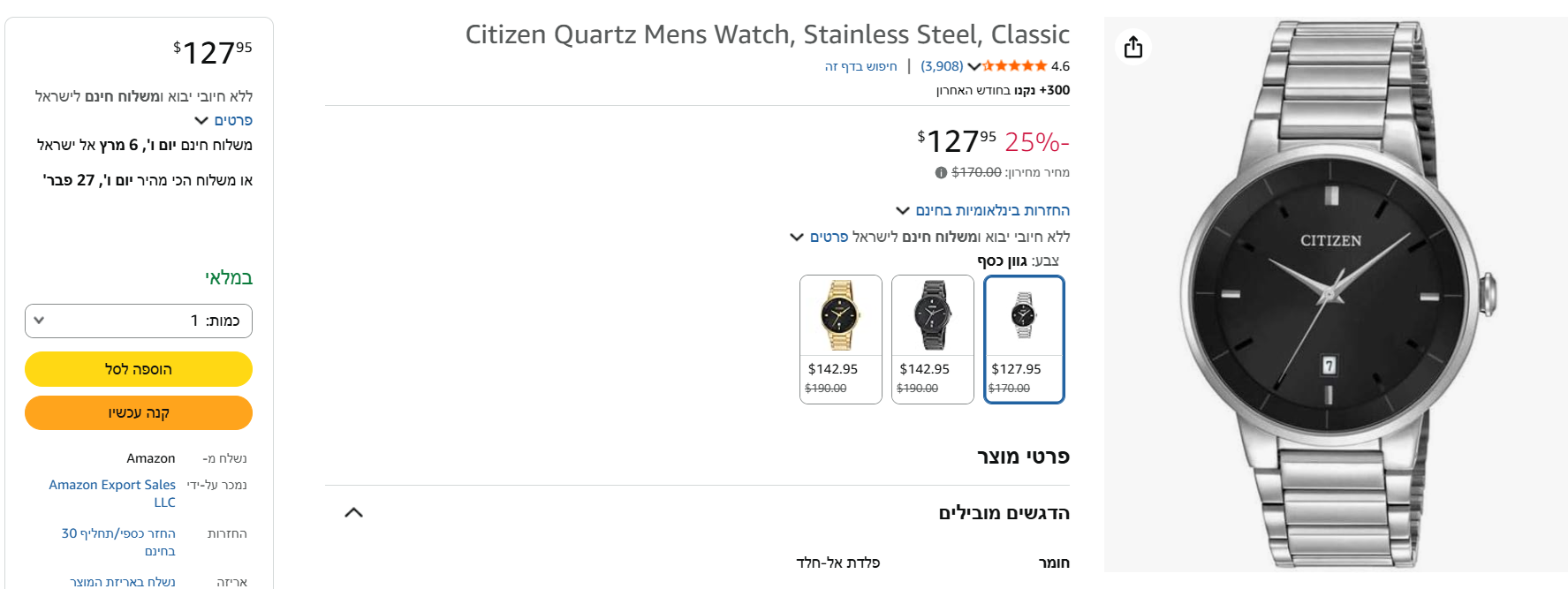Screen dimensions: 1568x589
Task: Expand import fees details in center column
Action: pyautogui.click(x=820, y=237)
